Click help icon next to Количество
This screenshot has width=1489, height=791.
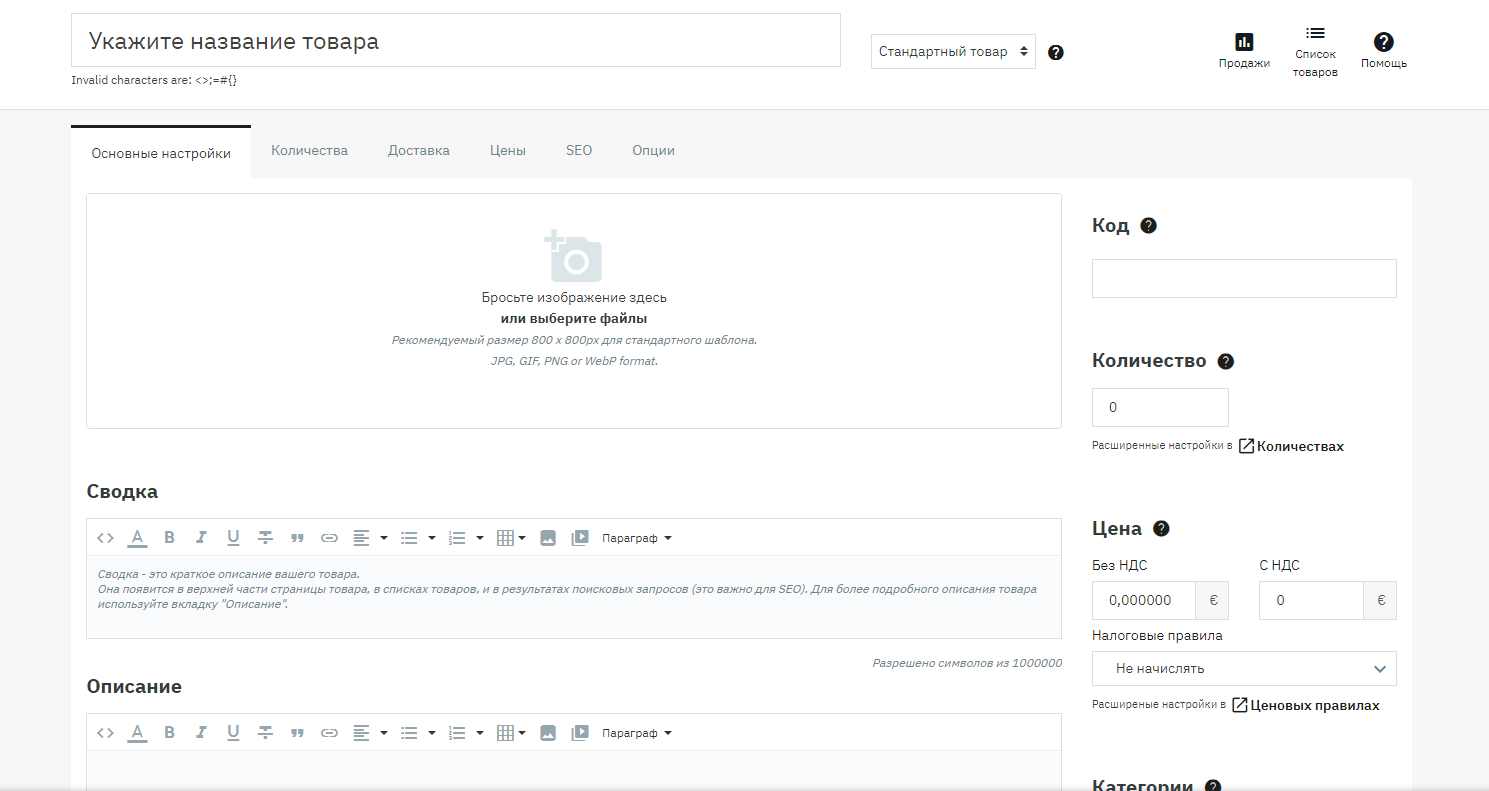click(x=1226, y=362)
